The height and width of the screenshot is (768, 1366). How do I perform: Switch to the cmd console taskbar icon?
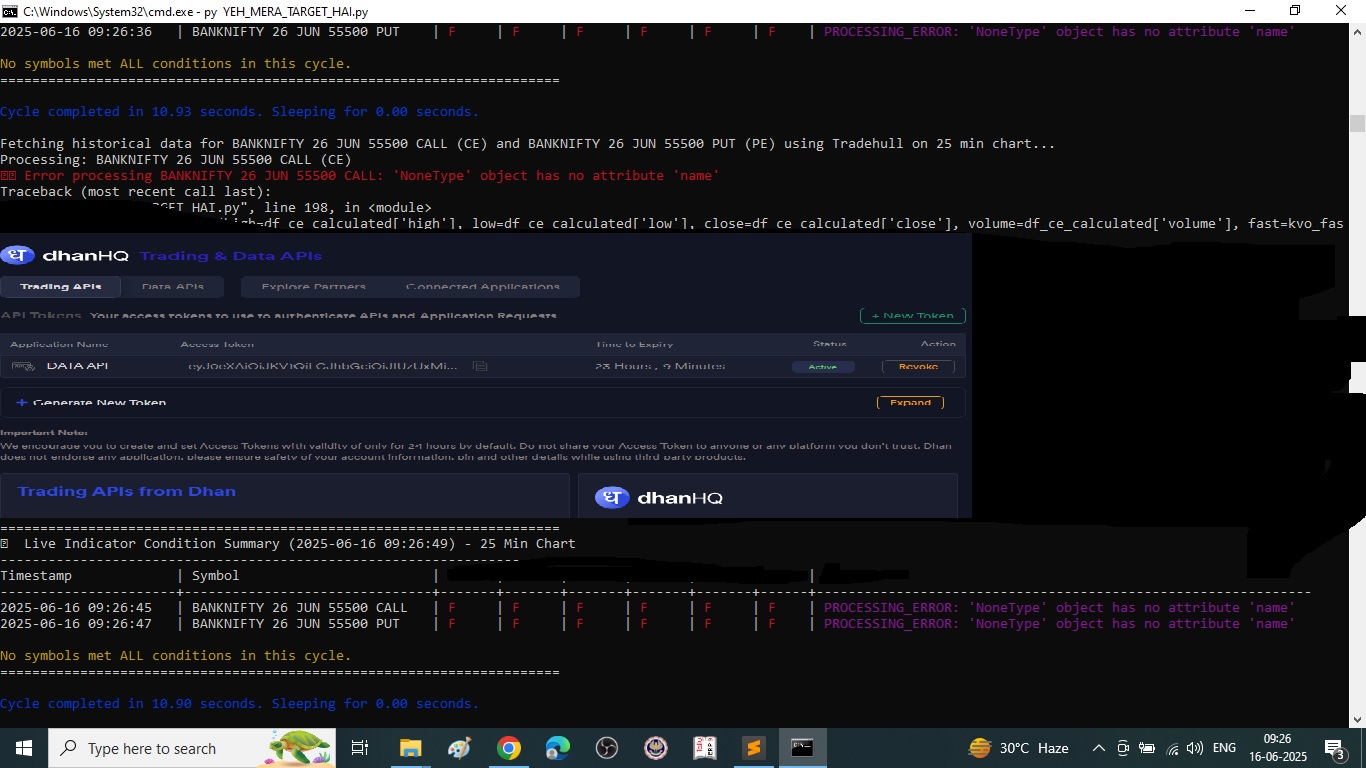click(x=802, y=748)
